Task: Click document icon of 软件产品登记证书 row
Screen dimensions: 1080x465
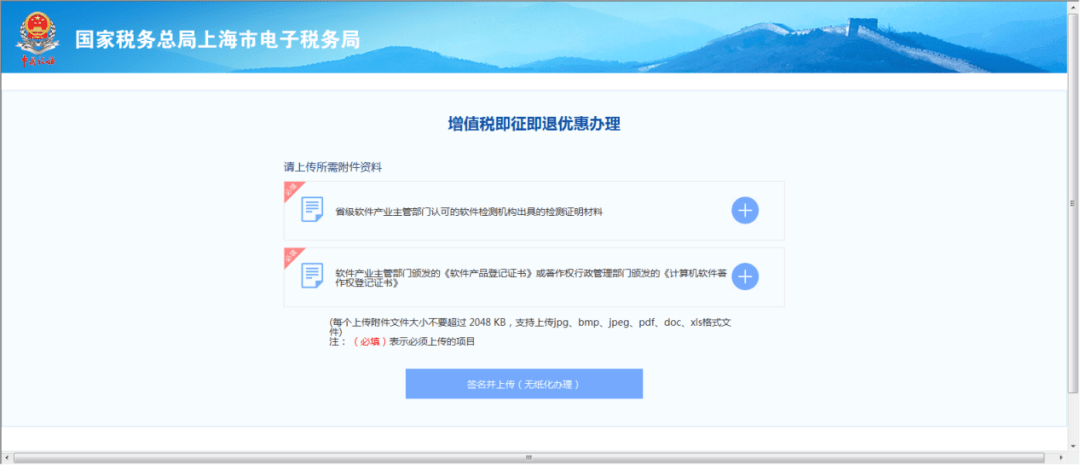Action: (312, 276)
